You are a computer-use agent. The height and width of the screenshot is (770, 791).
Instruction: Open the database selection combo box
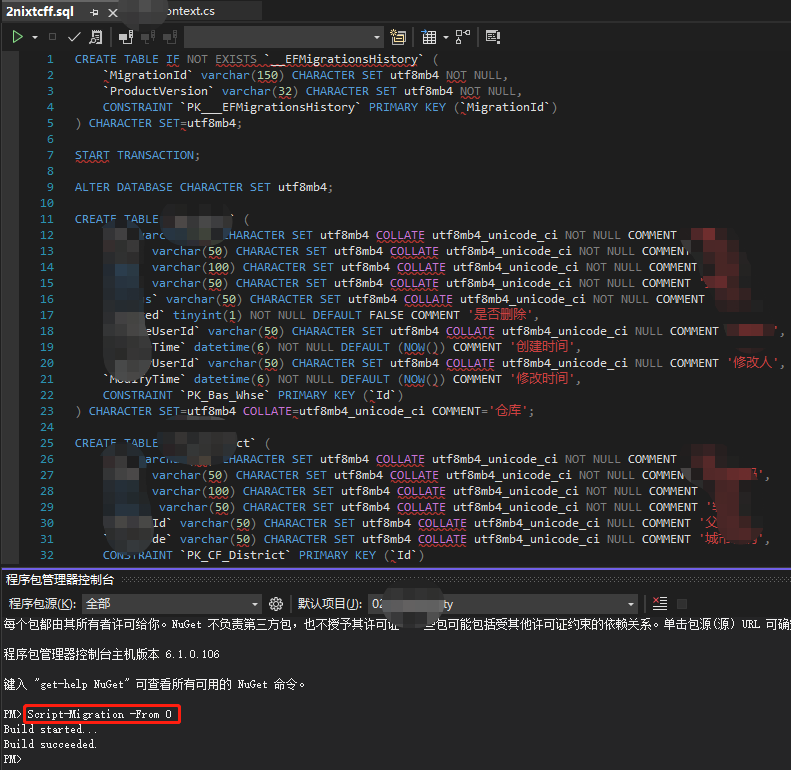point(284,37)
